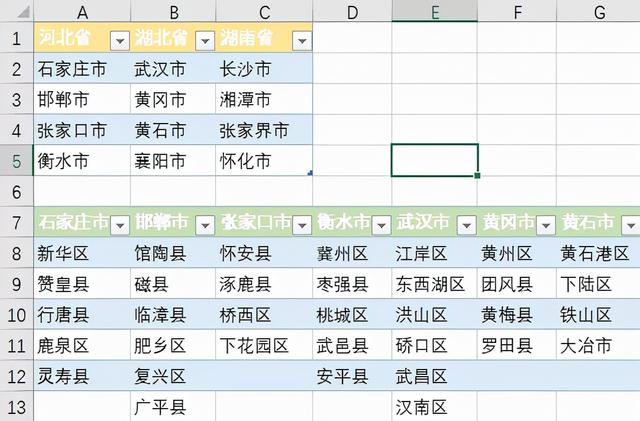The height and width of the screenshot is (421, 640).
Task: Select row 7 header
Action: [16, 223]
